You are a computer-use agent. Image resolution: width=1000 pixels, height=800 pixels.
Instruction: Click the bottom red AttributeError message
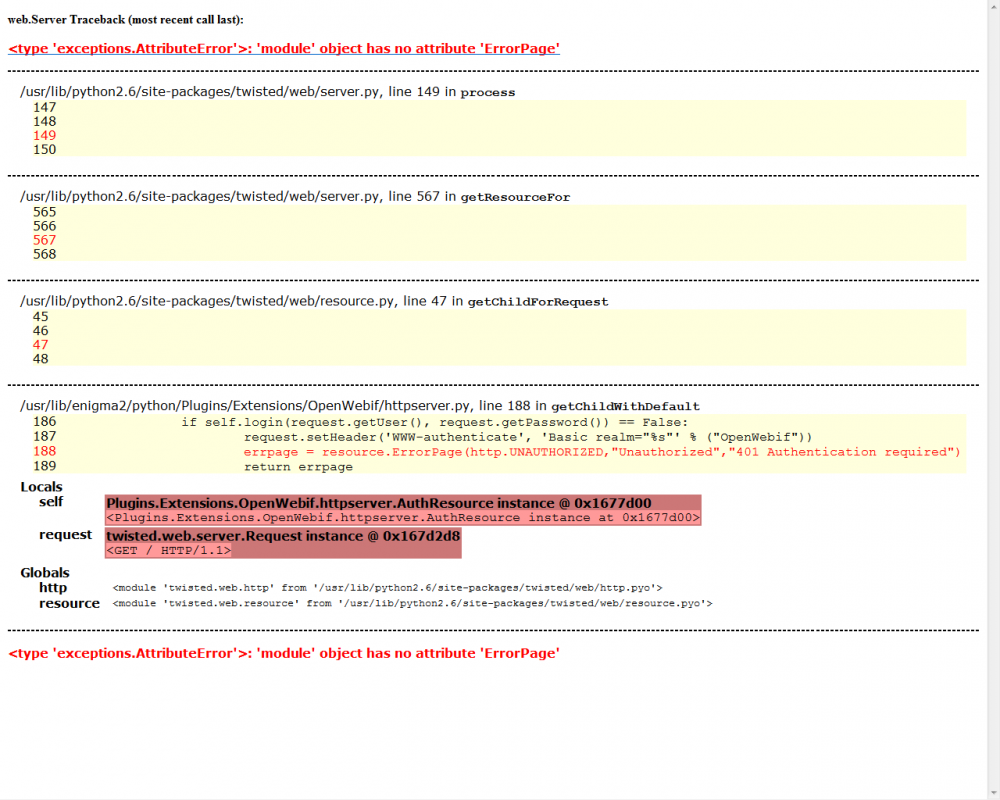(284, 653)
